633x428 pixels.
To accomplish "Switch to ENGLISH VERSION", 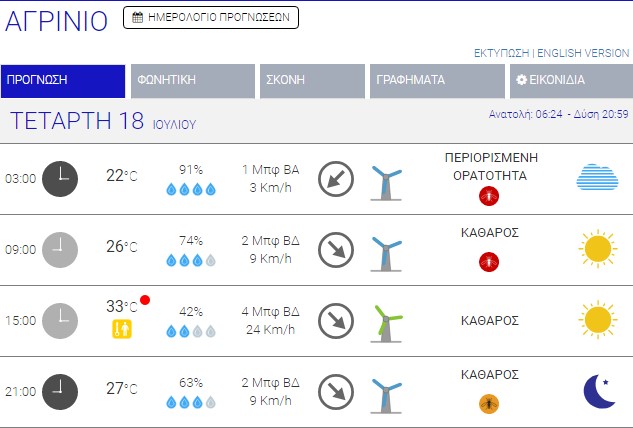I will pyautogui.click(x=583, y=52).
